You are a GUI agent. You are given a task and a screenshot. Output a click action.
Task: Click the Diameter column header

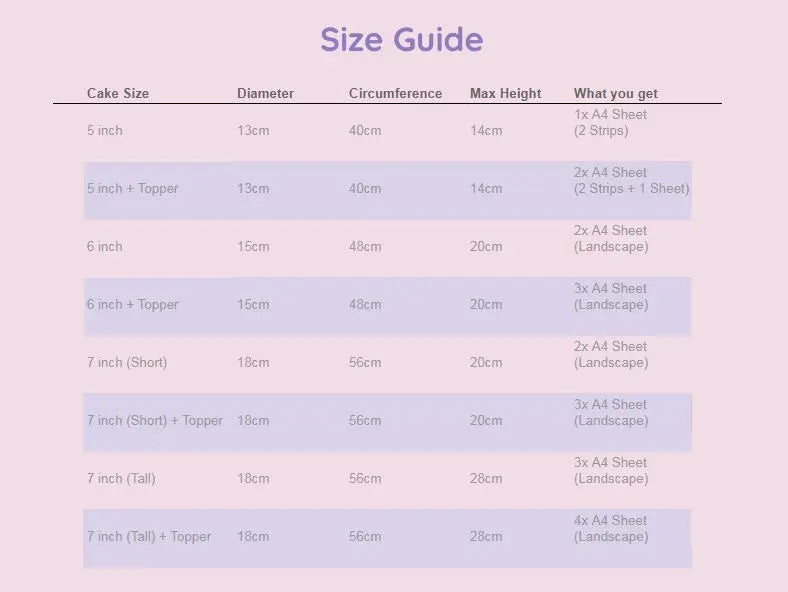265,94
